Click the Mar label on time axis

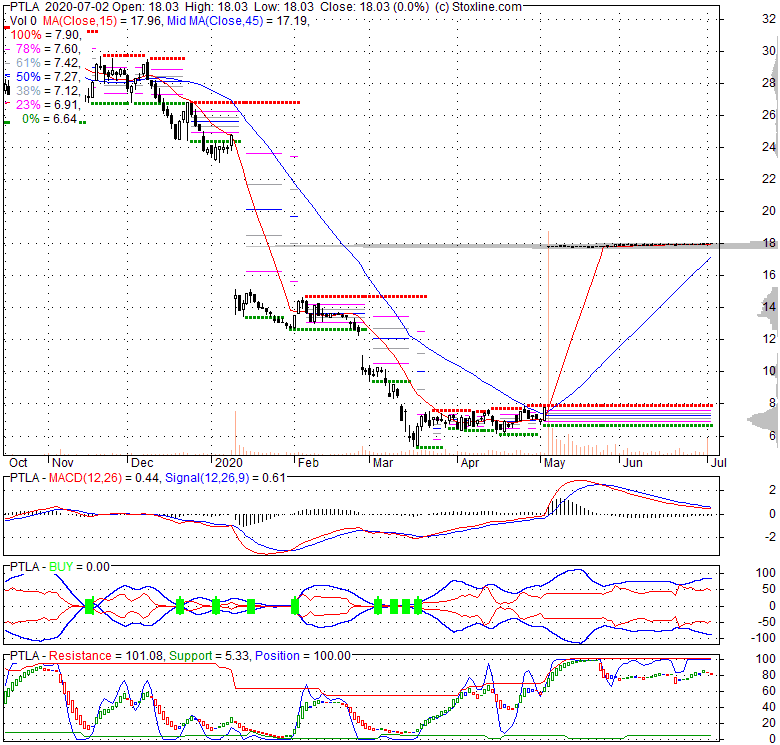pos(383,463)
